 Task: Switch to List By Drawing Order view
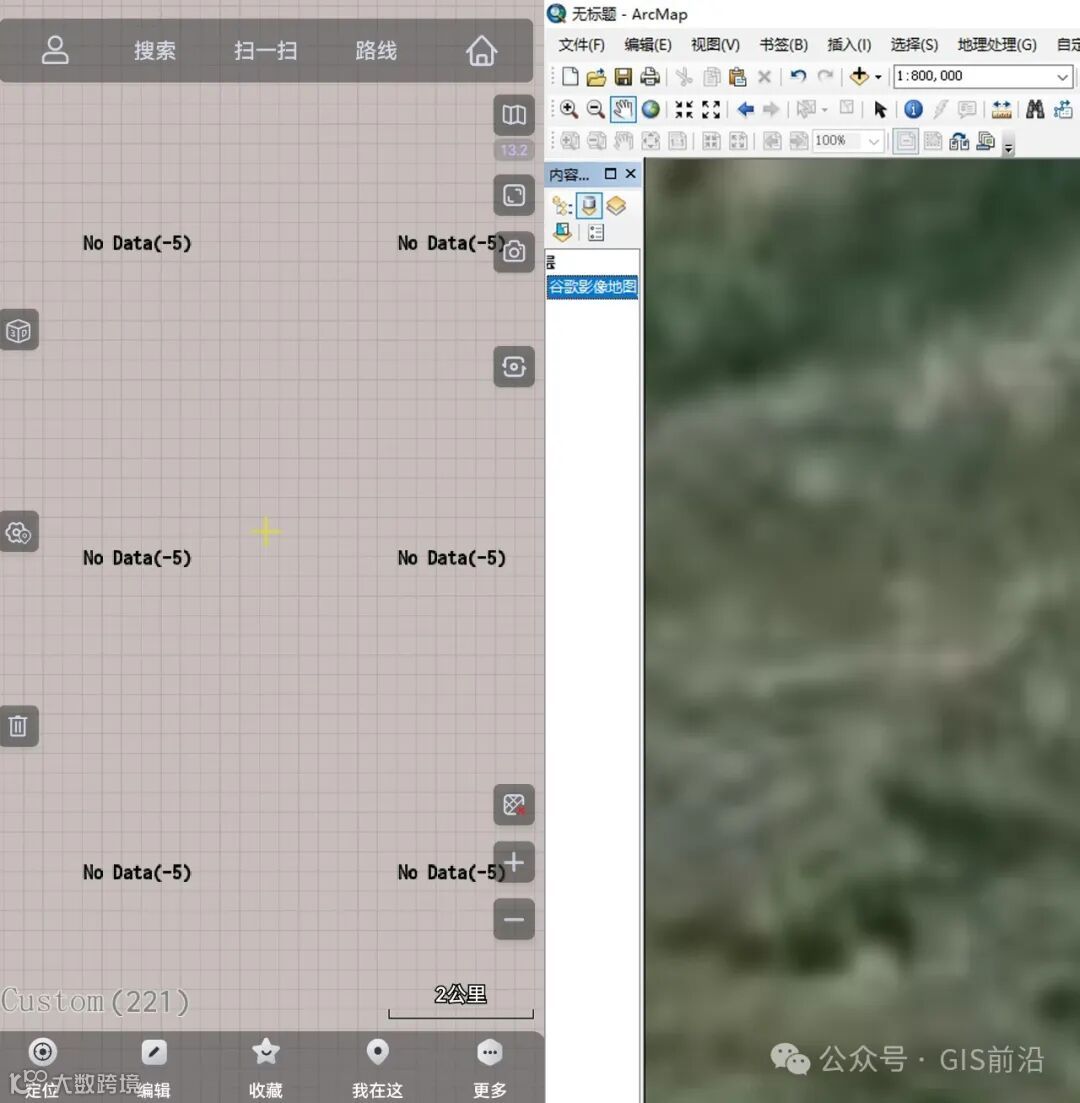561,205
